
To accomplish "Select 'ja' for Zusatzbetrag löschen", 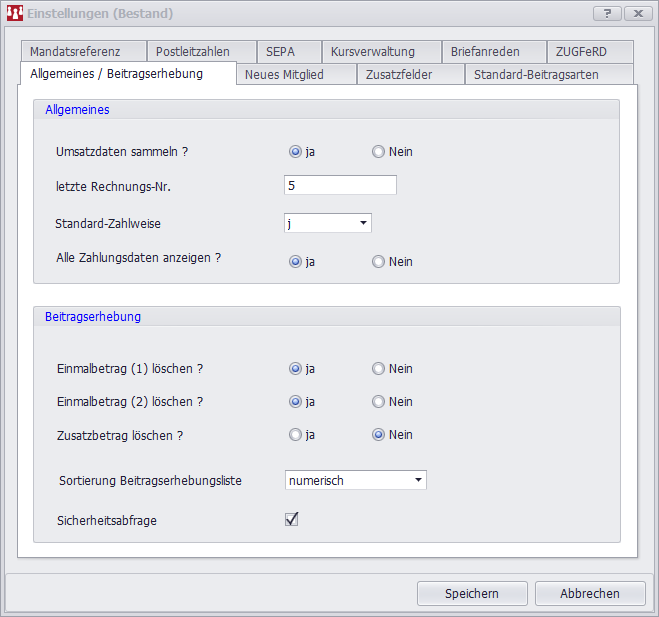I will click(x=295, y=435).
